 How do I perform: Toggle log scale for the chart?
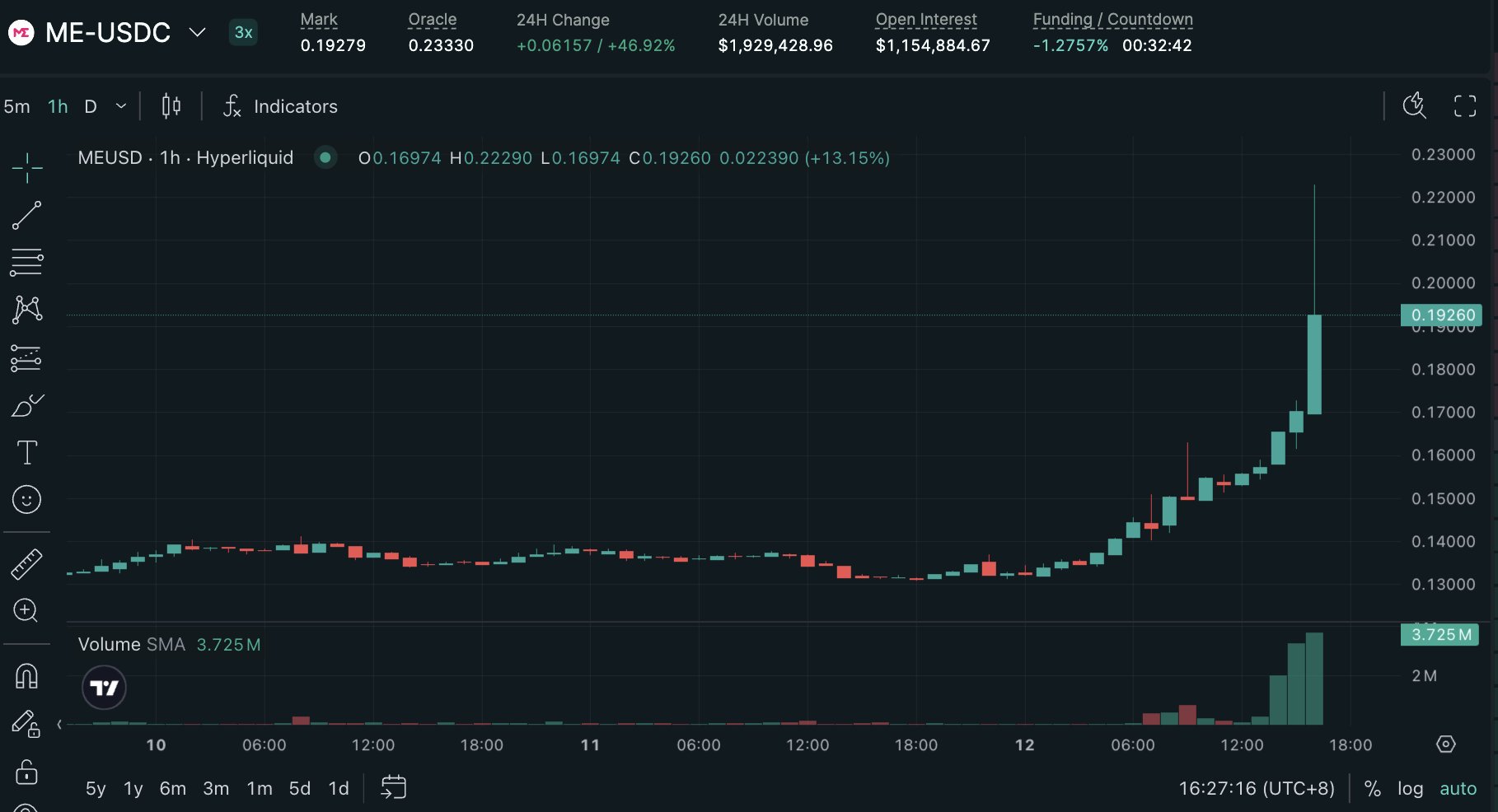click(1411, 789)
